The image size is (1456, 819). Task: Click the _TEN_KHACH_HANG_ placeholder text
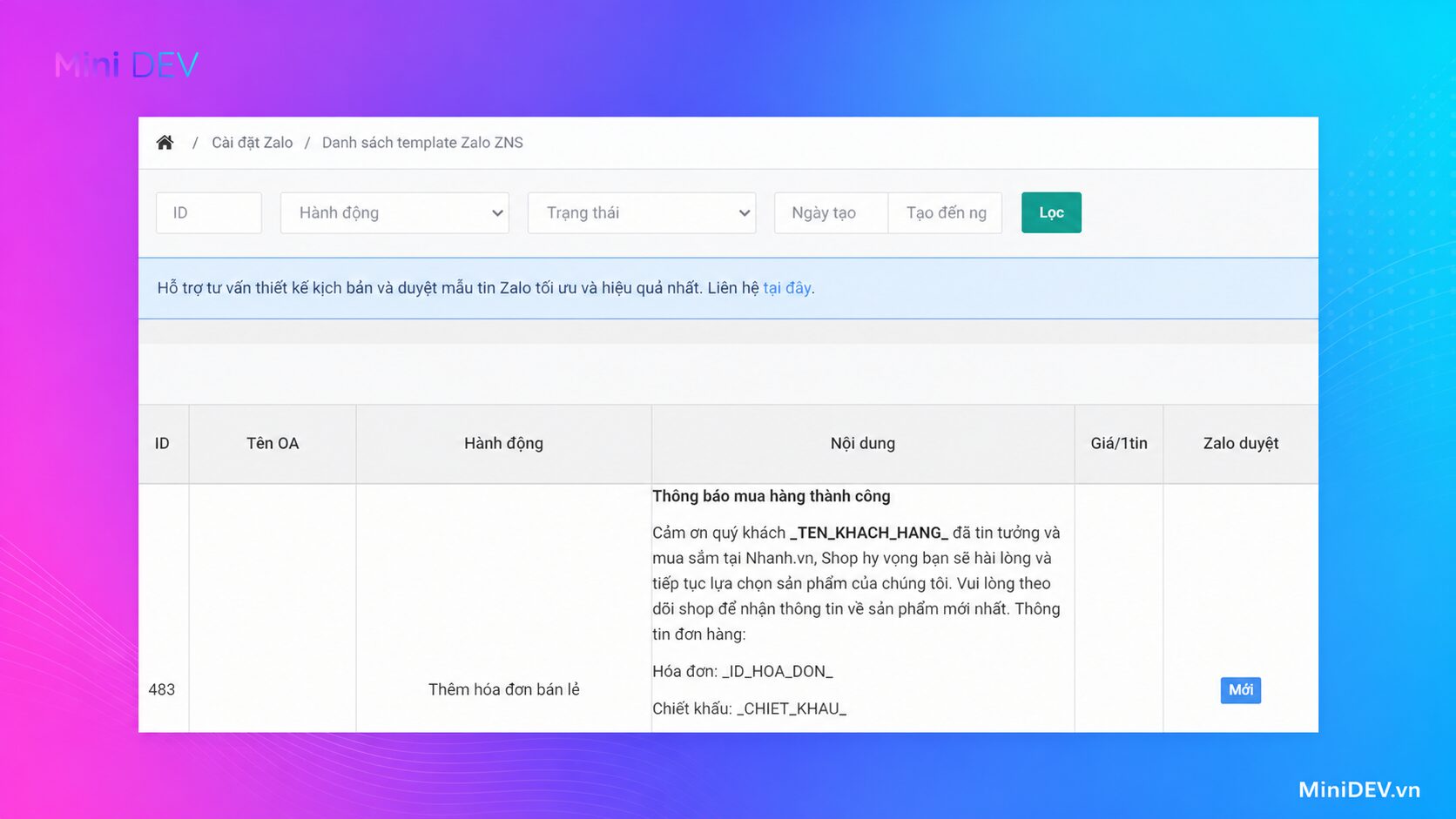point(868,533)
